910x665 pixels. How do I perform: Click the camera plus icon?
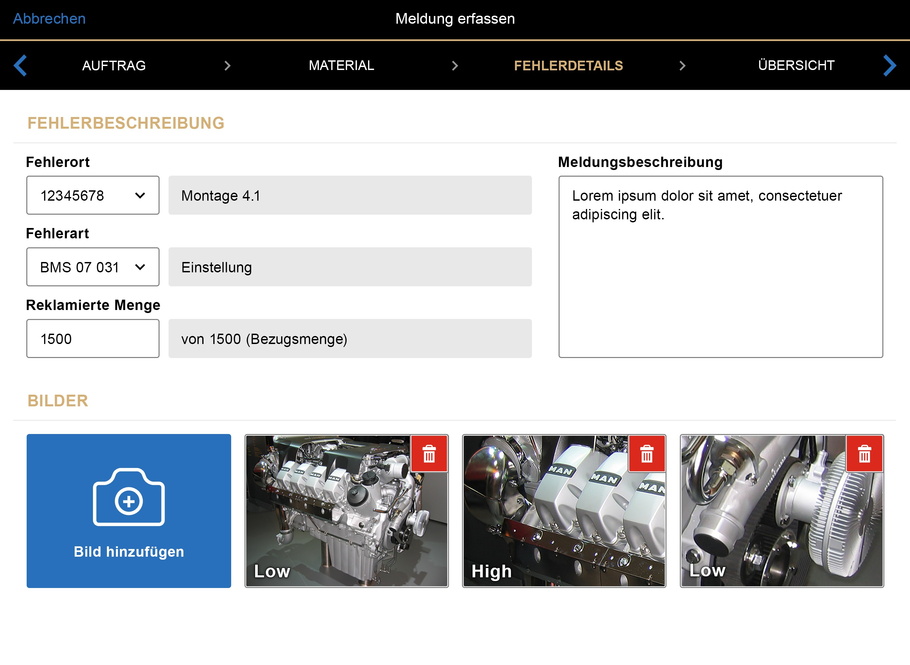coord(129,497)
